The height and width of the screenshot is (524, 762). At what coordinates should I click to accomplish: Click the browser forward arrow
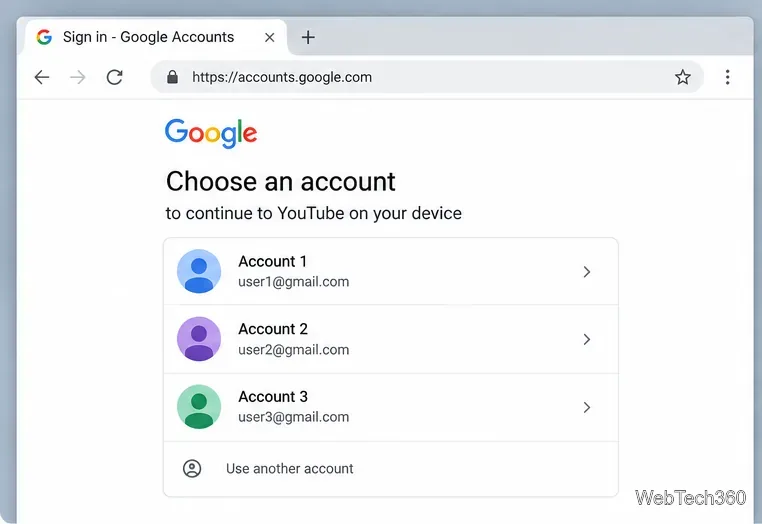pyautogui.click(x=78, y=77)
